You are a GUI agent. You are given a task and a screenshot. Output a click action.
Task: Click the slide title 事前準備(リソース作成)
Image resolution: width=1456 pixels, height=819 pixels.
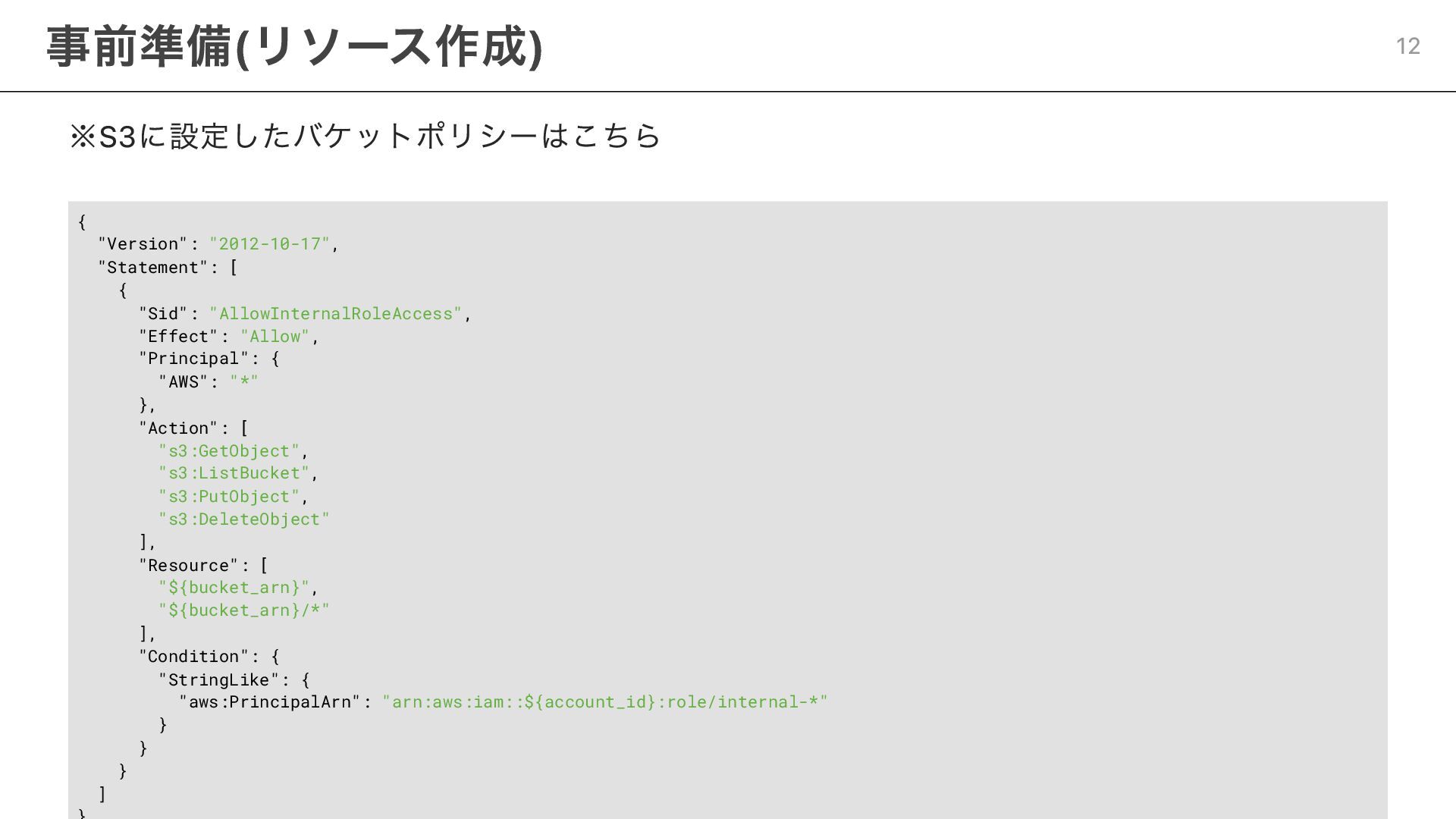coord(294,46)
